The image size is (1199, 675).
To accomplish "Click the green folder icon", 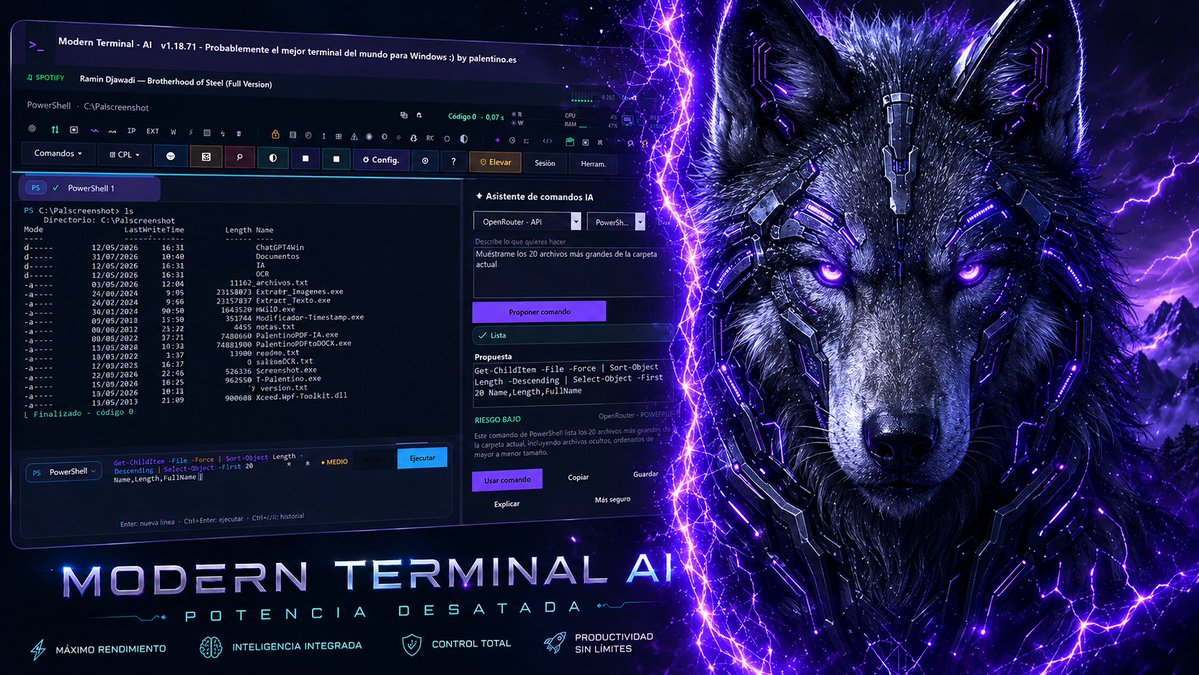I will pos(570,142).
